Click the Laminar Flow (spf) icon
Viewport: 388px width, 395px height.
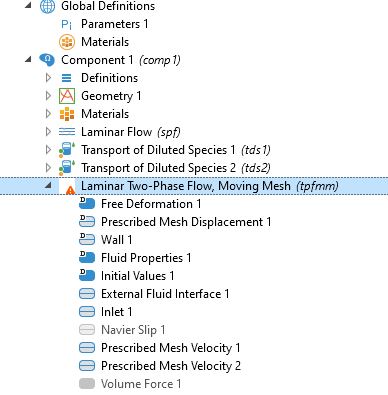point(67,132)
